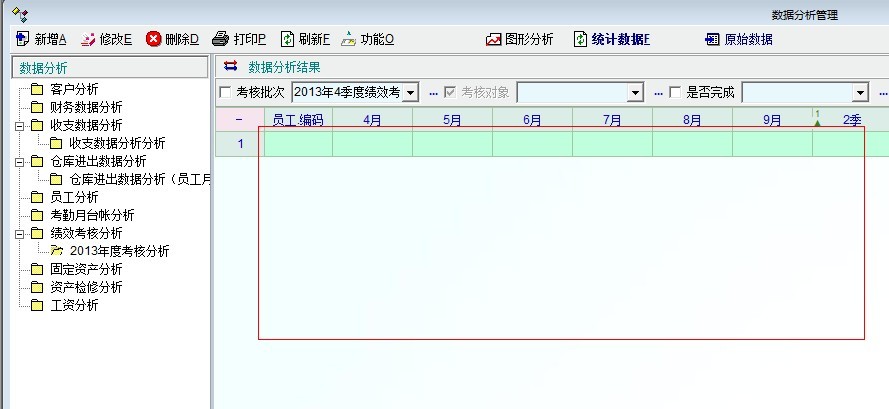Click the 9月 column header
Image resolution: width=889 pixels, height=409 pixels.
[771, 120]
